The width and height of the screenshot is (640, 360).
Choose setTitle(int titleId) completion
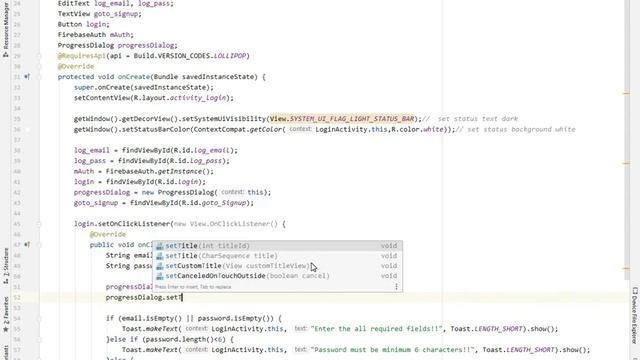[x=278, y=246]
